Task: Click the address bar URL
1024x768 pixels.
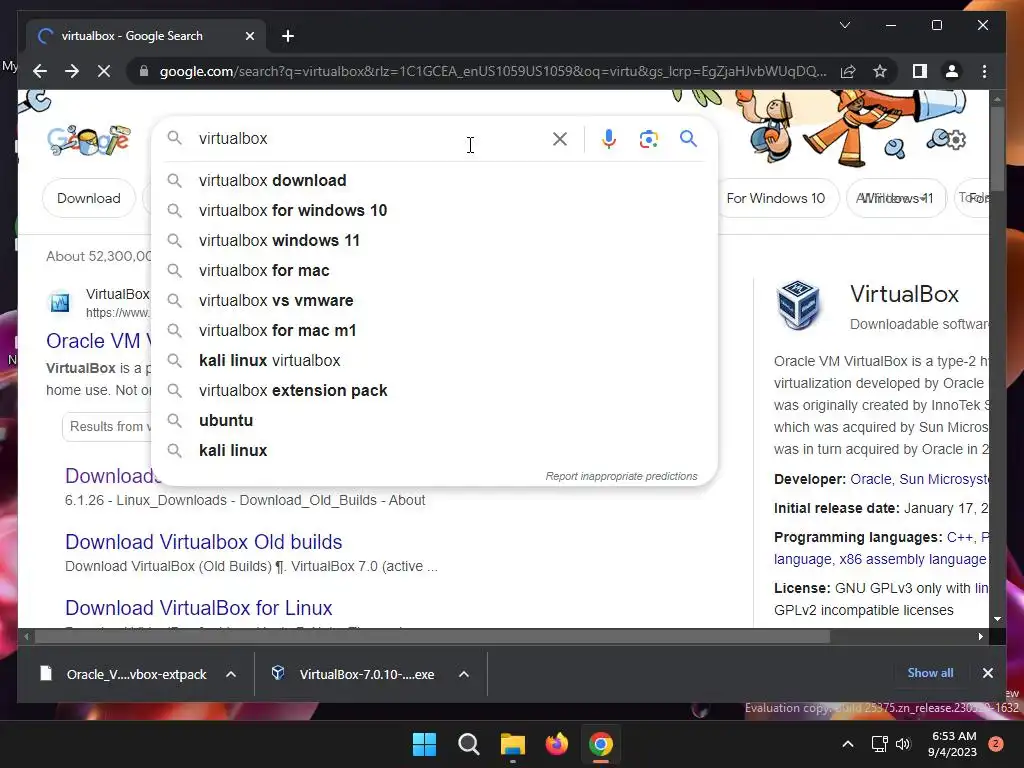Action: pyautogui.click(x=493, y=71)
